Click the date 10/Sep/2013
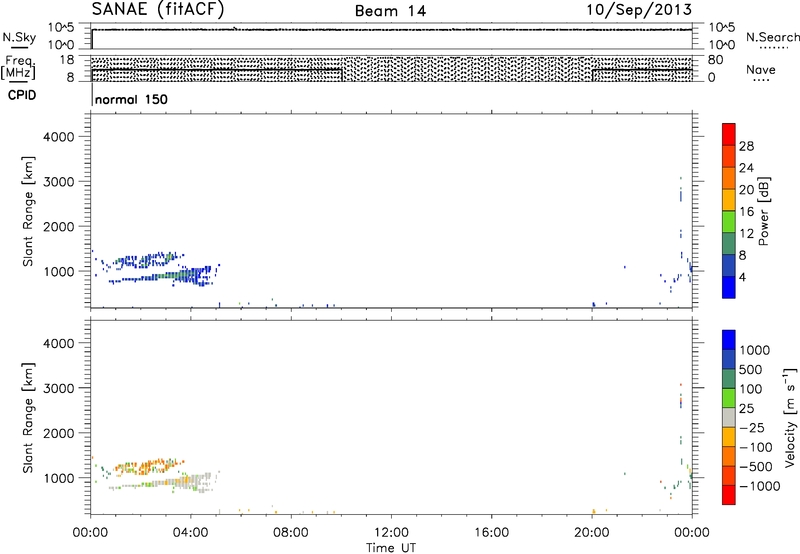This screenshot has height=554, width=800. pyautogui.click(x=639, y=9)
